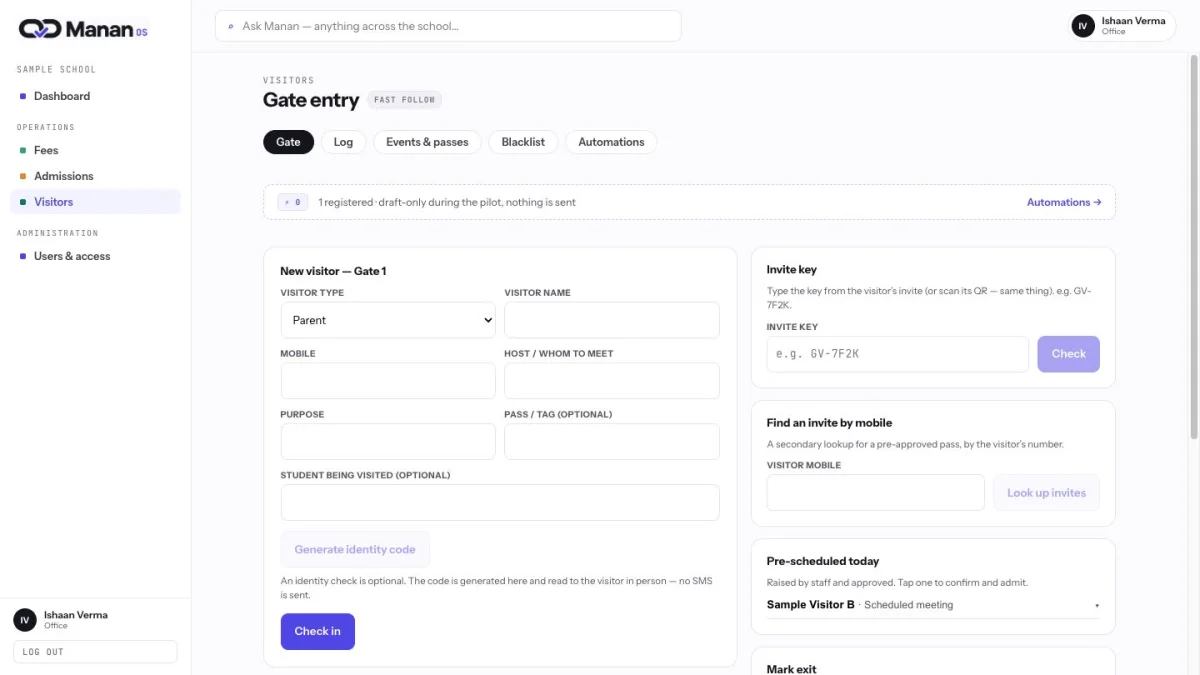This screenshot has width=1200, height=675.
Task: Switch to the Events & passes tab
Action: (427, 142)
